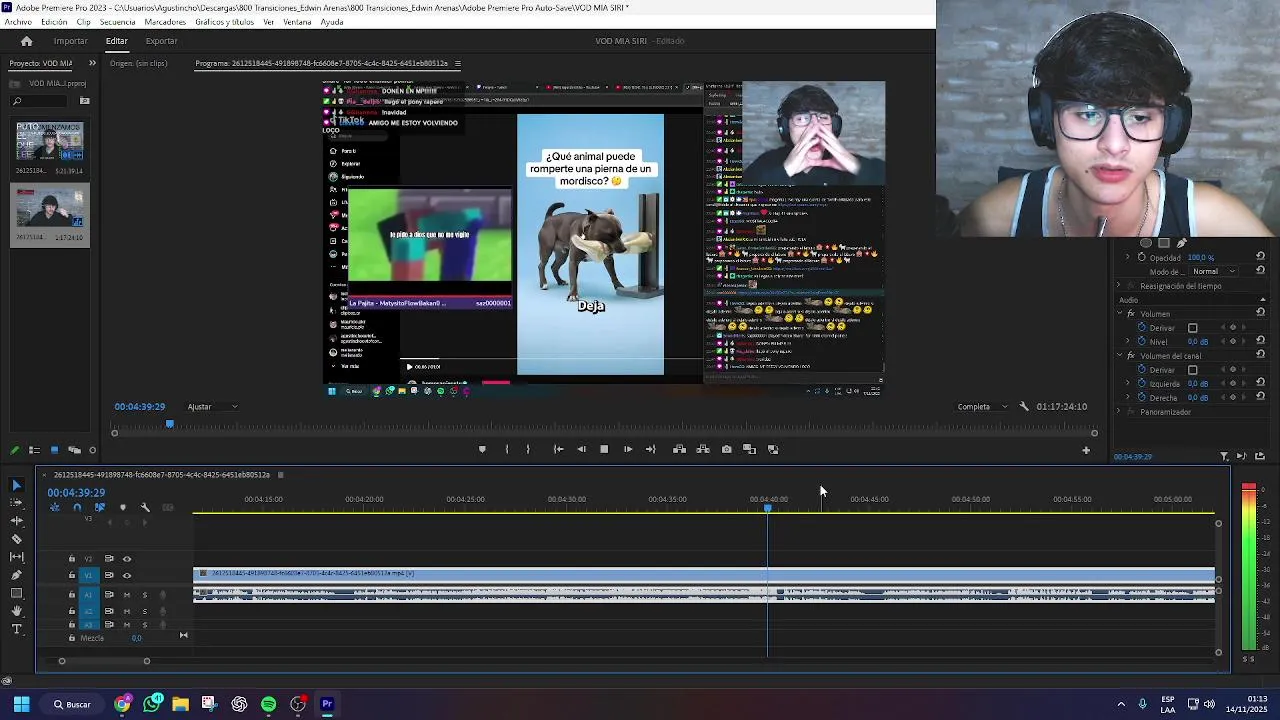Click the Mark Out button in the Program monitor

pos(528,449)
